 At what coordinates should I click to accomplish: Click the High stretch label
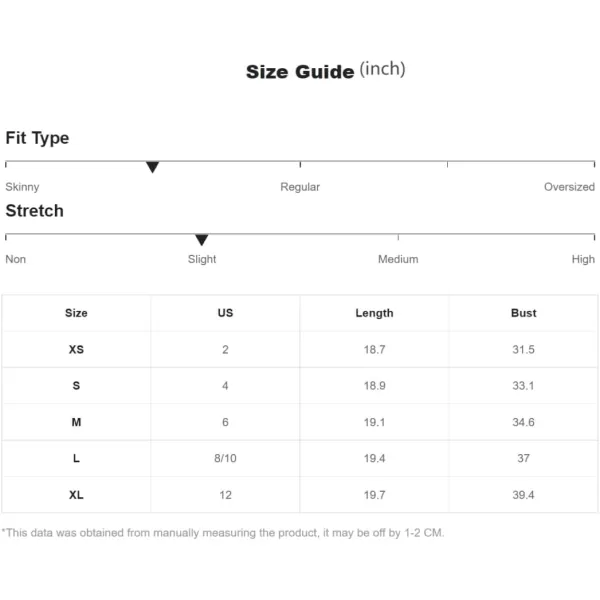point(583,259)
